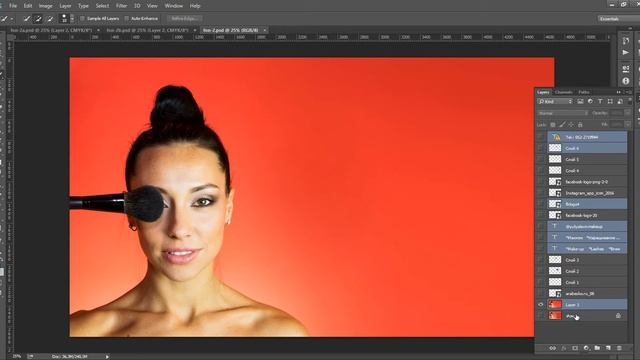640x360 pixels.
Task: Select Subtract from Selection mode icon
Action: coord(50,18)
